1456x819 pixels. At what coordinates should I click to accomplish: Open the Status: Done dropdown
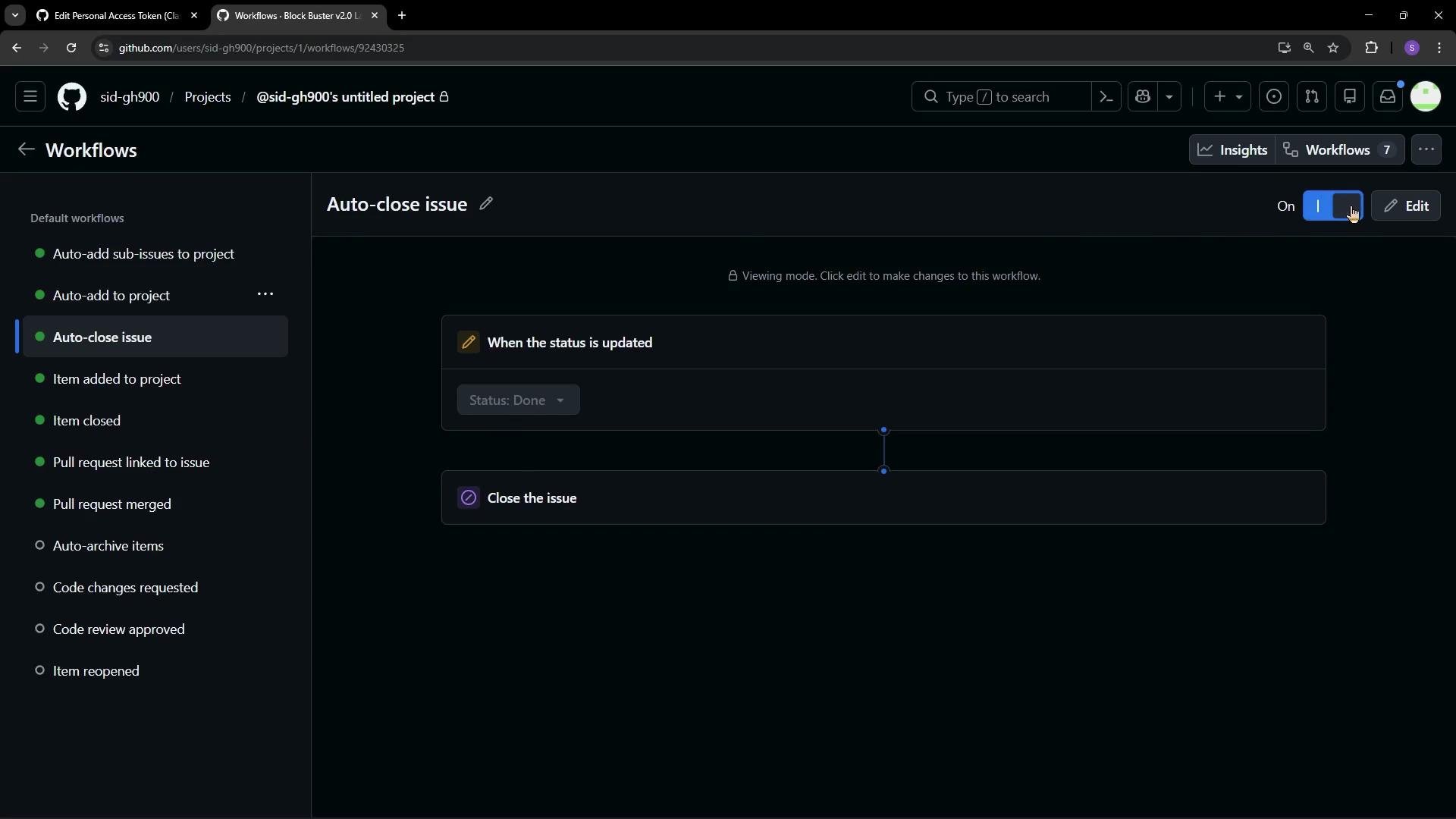[x=518, y=400]
